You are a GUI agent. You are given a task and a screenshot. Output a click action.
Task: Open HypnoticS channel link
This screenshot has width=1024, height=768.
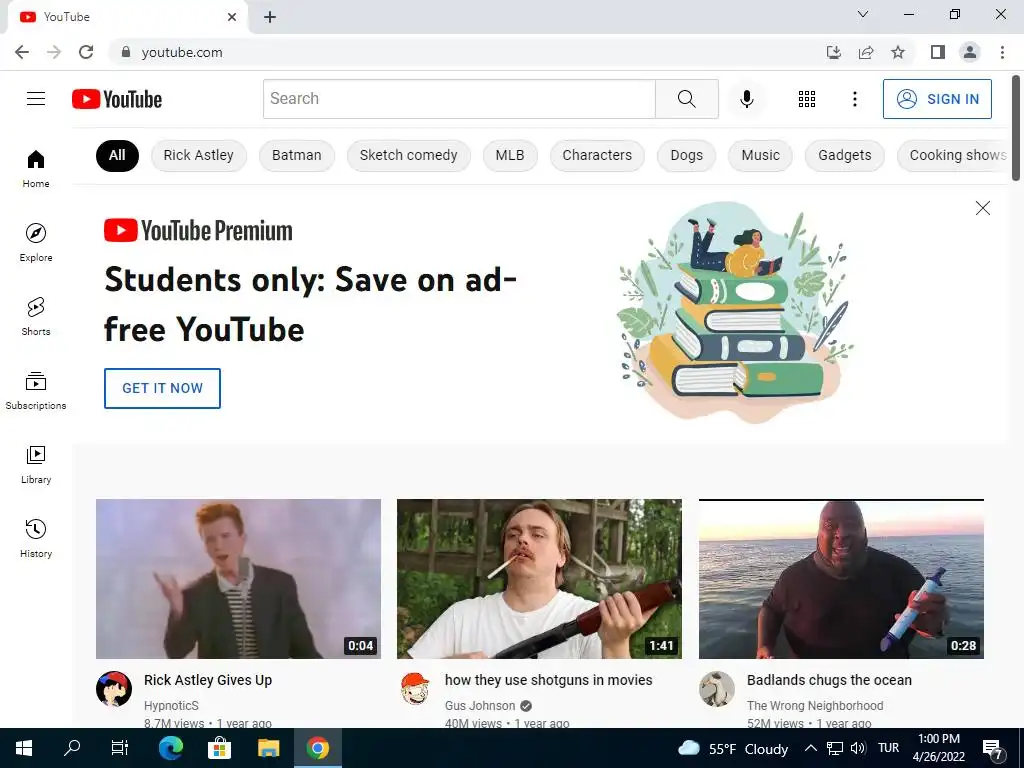pyautogui.click(x=171, y=705)
